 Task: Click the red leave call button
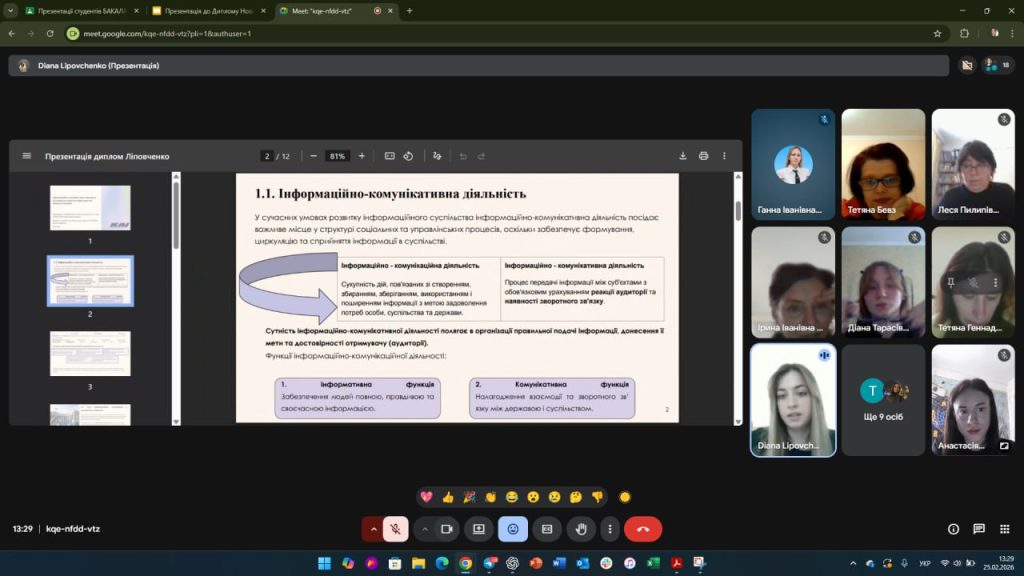pos(643,529)
